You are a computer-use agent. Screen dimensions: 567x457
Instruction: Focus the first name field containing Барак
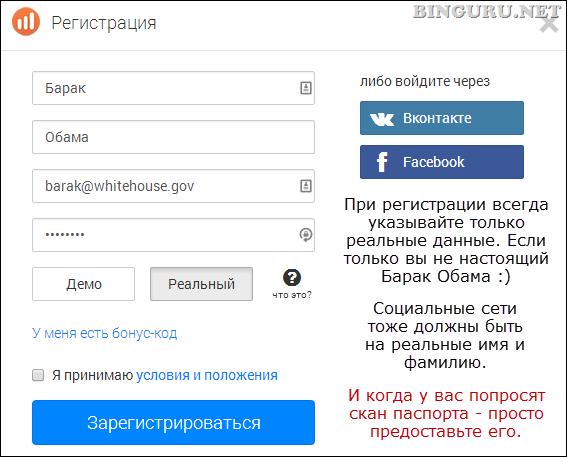click(173, 88)
